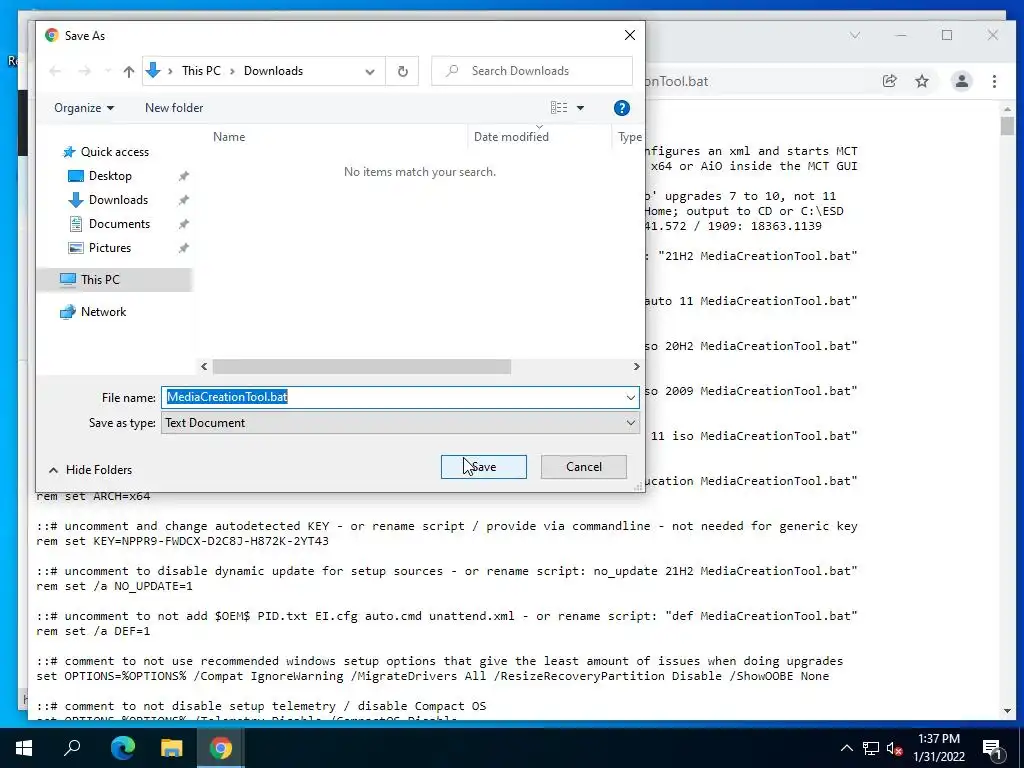Image resolution: width=1024 pixels, height=768 pixels.
Task: Open network status tray icon
Action: pos(871,748)
